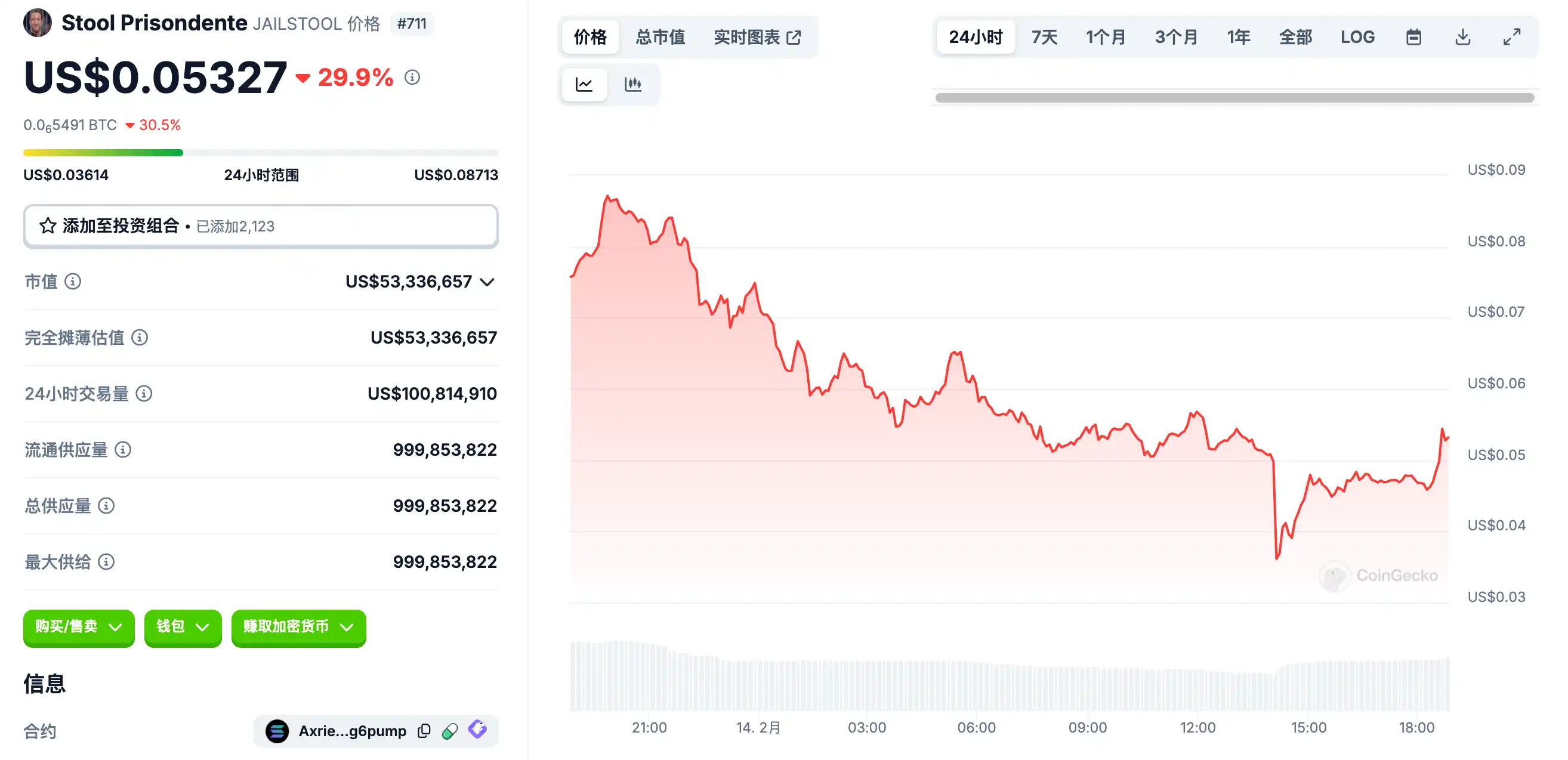1568x760 pixels.
Task: Copy the Axrie...g6pump contract address
Action: 424,730
